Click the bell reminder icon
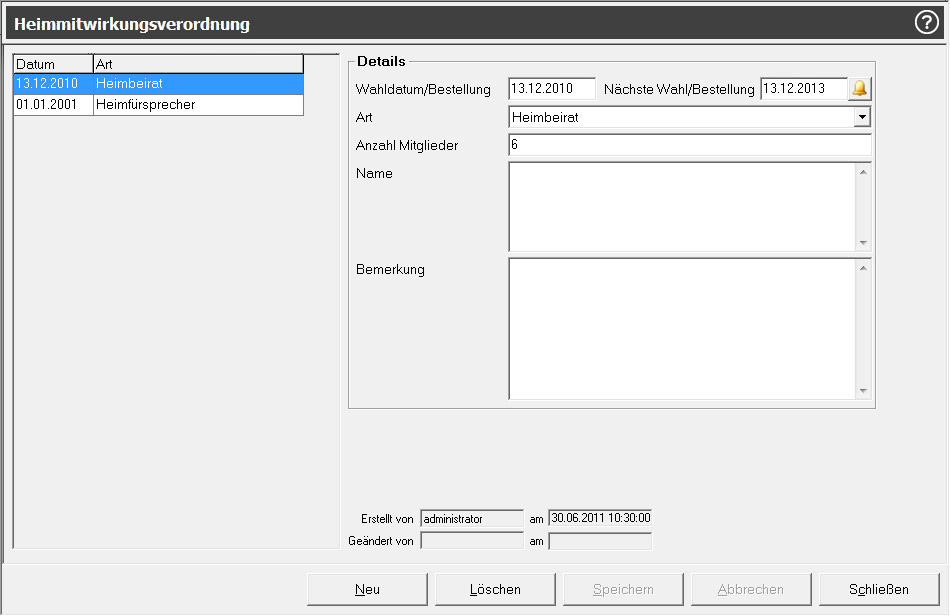950x616 pixels. 859,89
